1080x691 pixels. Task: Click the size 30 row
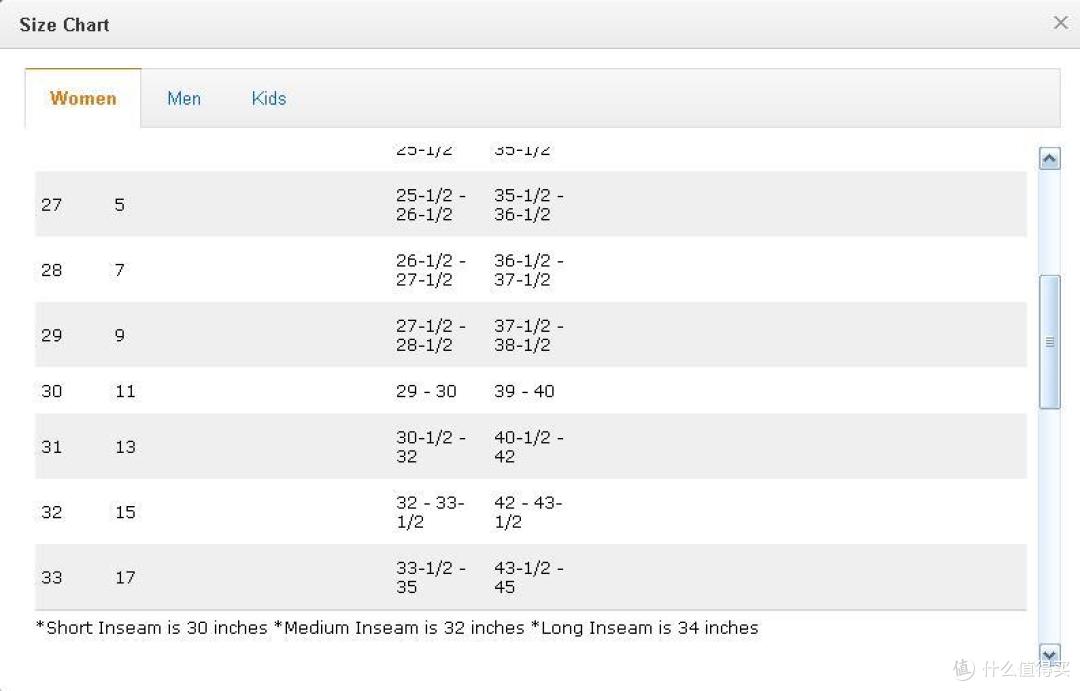pyautogui.click(x=530, y=391)
